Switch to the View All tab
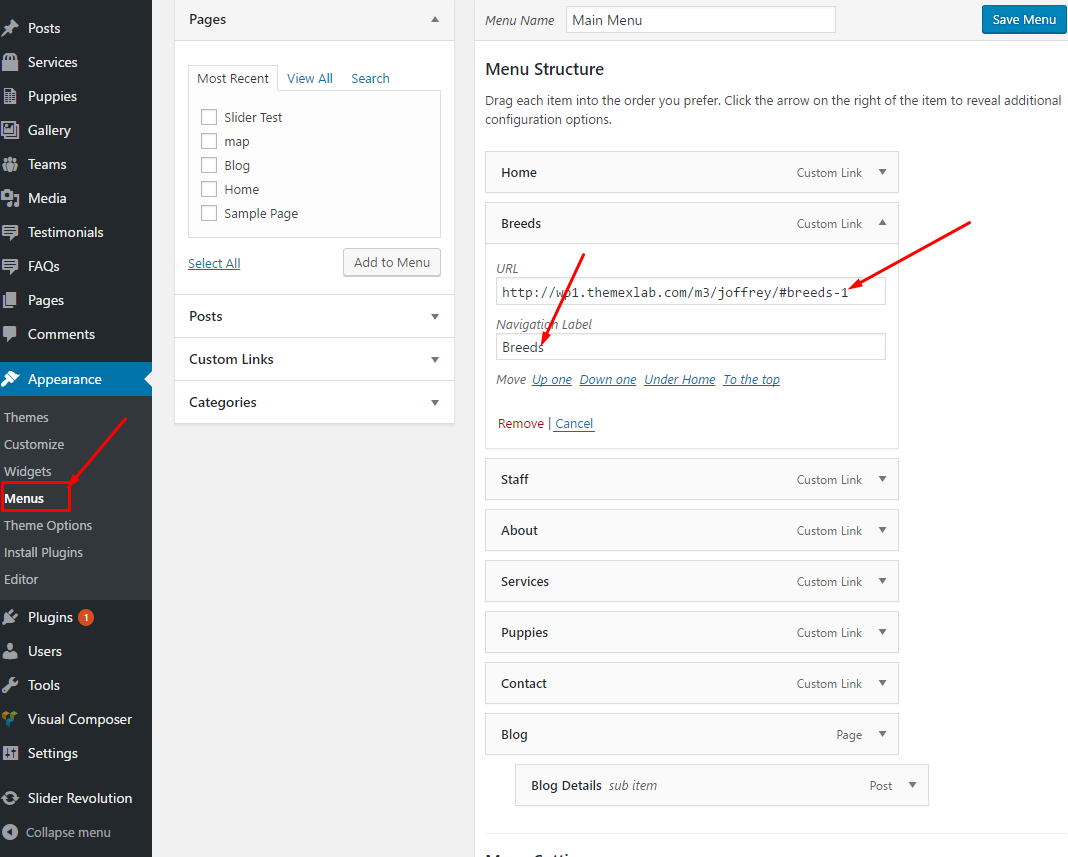Image resolution: width=1068 pixels, height=857 pixels. click(309, 79)
